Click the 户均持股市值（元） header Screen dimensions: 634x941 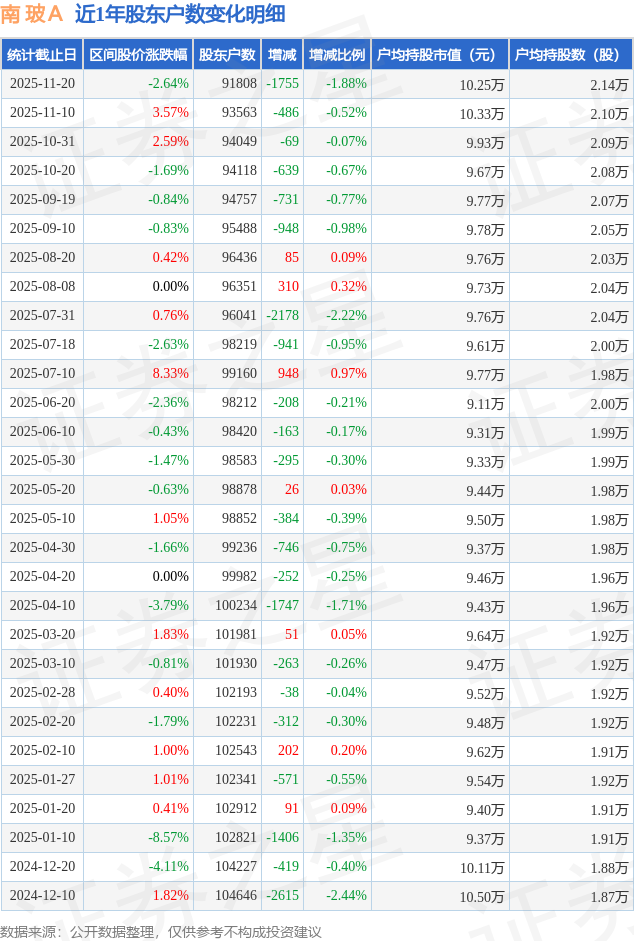click(440, 55)
